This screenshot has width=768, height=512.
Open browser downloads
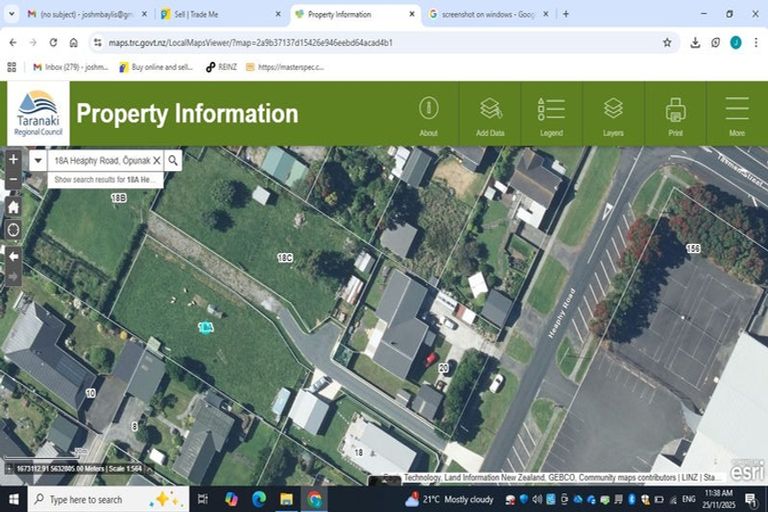point(695,43)
